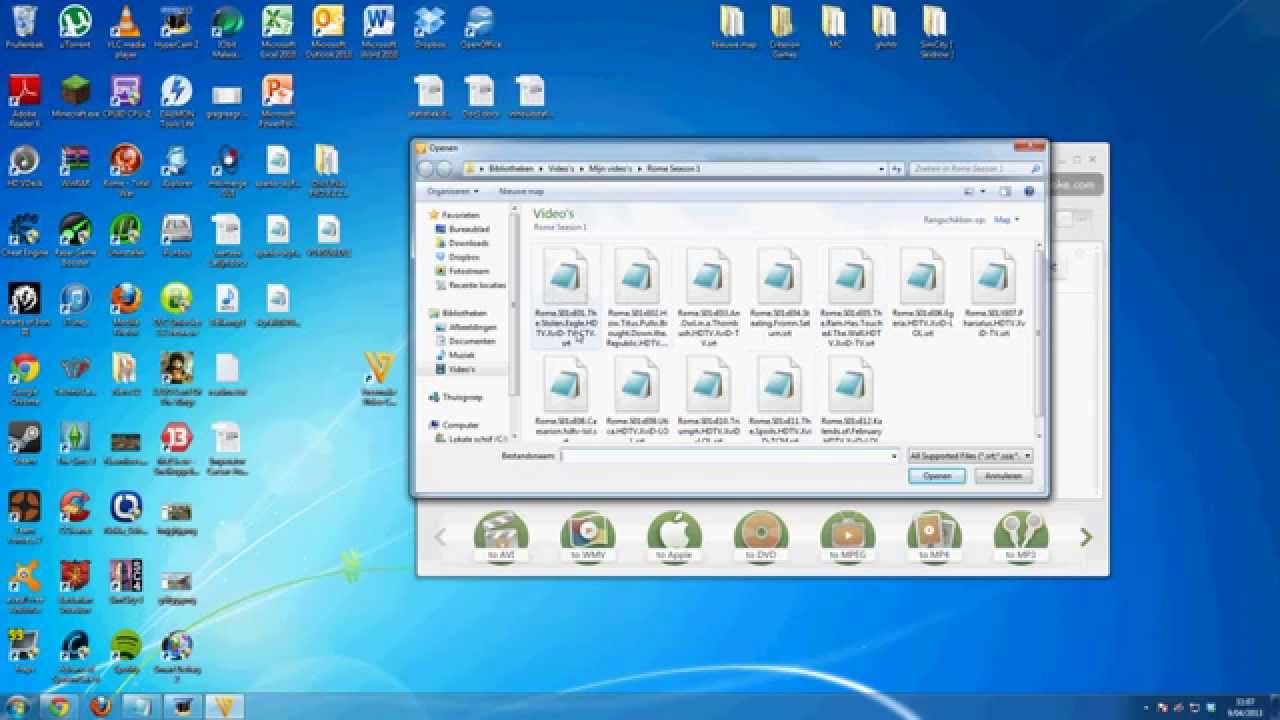Open the VLC media player desktop icon
1280x720 pixels.
coord(126,31)
